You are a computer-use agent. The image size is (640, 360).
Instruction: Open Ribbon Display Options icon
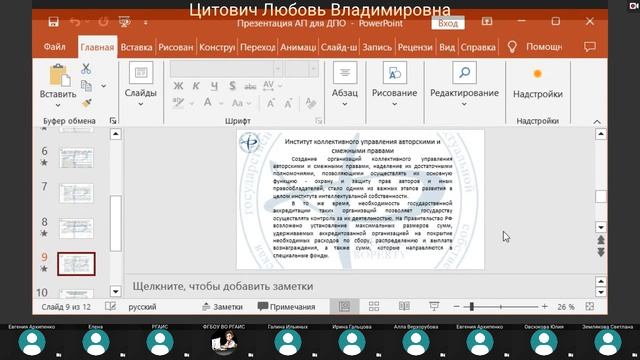click(487, 21)
